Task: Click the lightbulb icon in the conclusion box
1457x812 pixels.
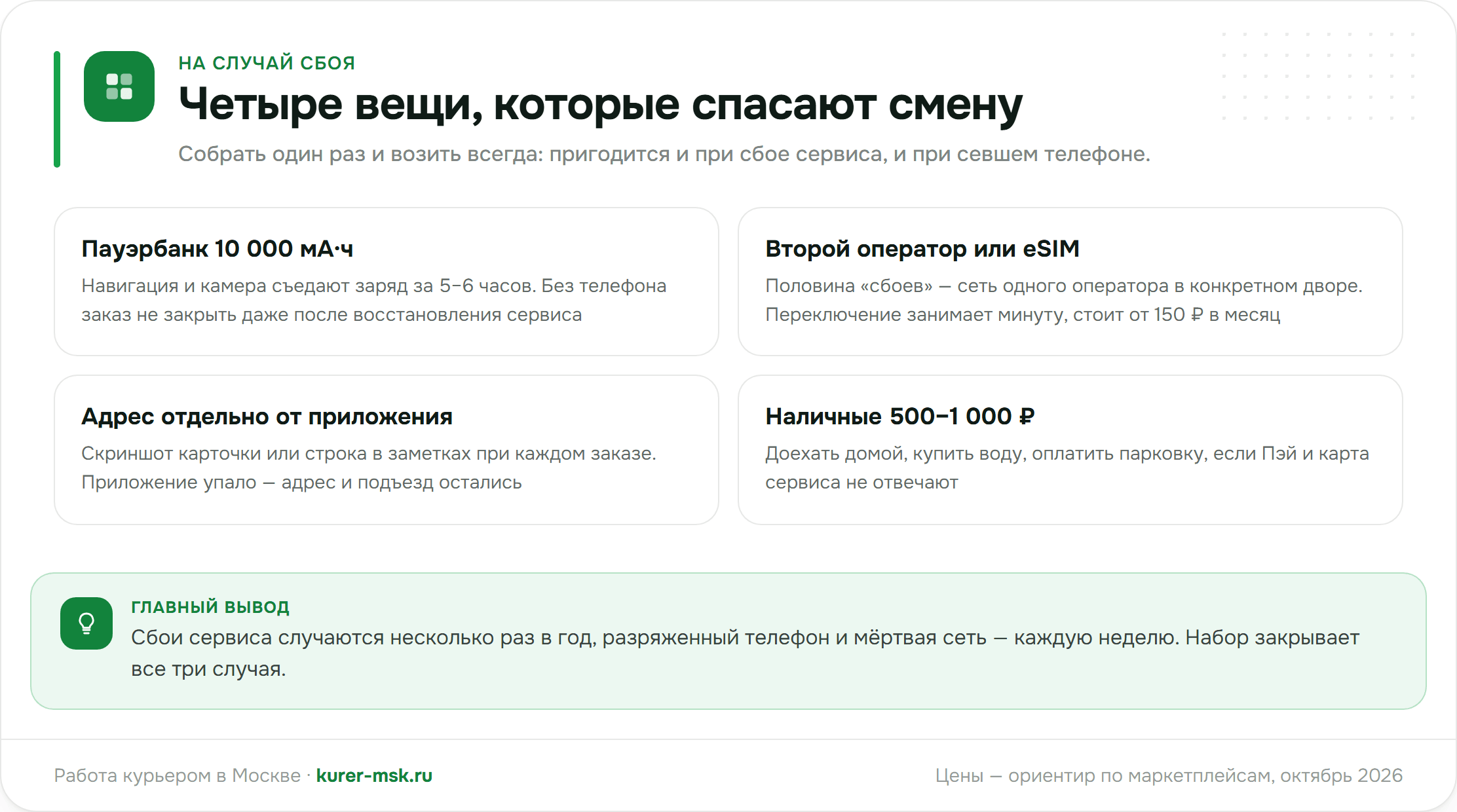Action: (86, 623)
